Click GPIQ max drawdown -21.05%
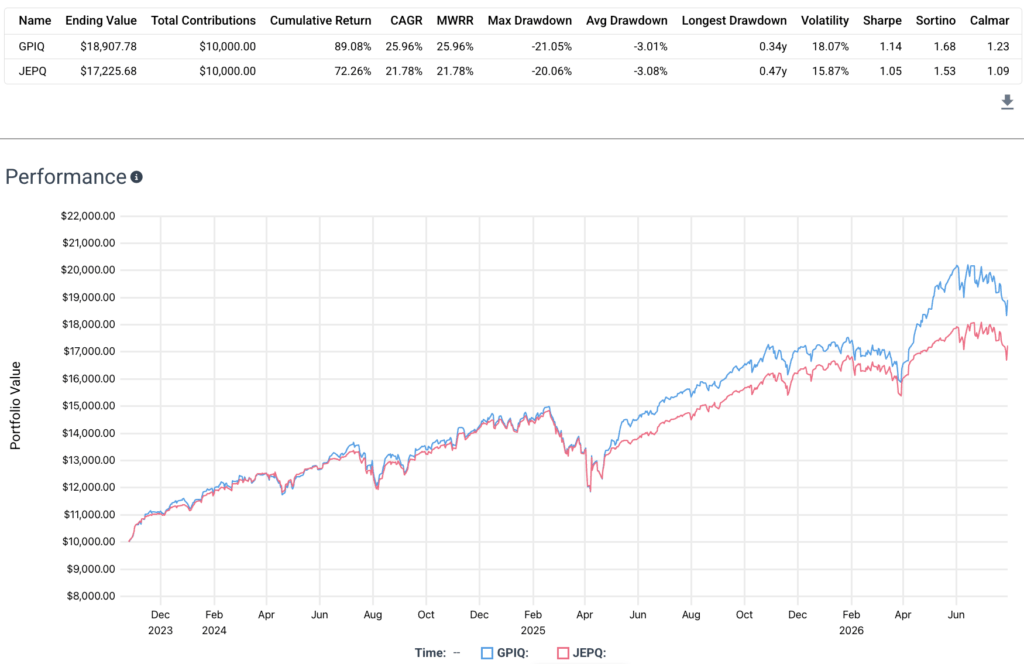This screenshot has width=1024, height=664. click(x=551, y=46)
